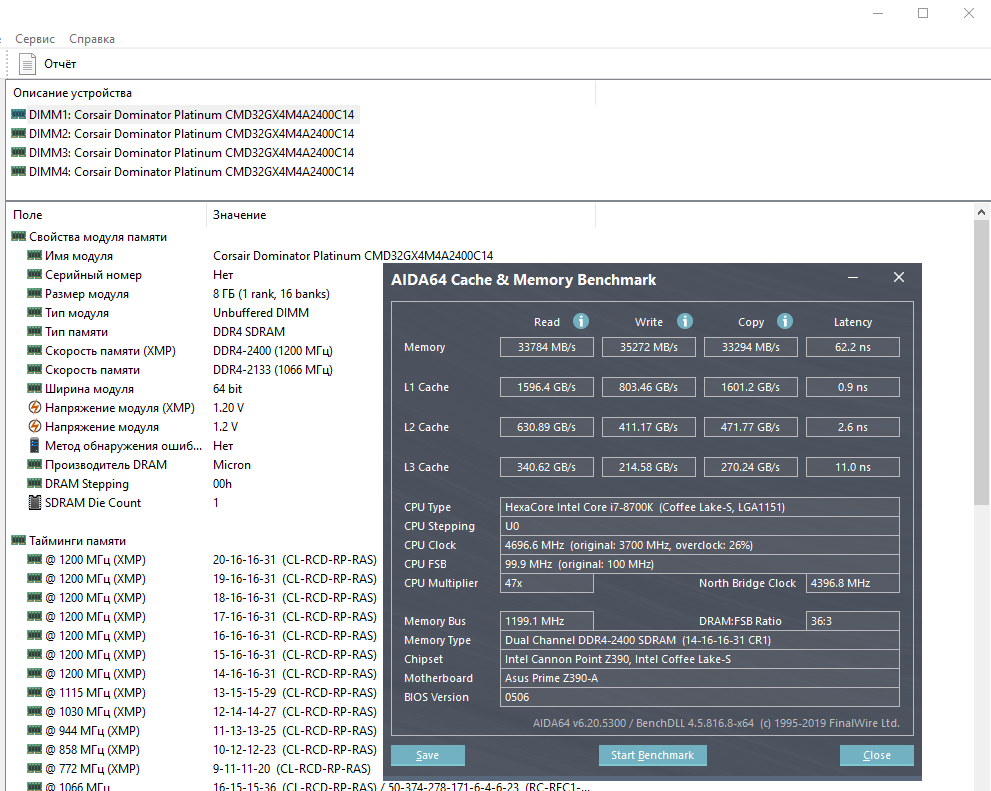Click the icon beside Серийный номер

35,274
